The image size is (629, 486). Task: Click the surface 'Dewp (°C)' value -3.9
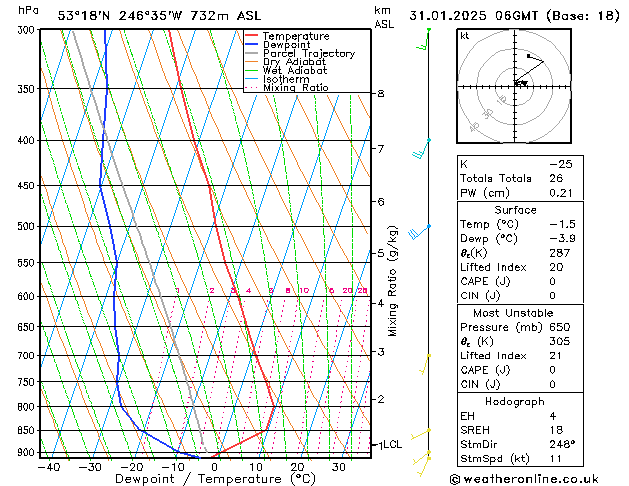click(x=562, y=239)
